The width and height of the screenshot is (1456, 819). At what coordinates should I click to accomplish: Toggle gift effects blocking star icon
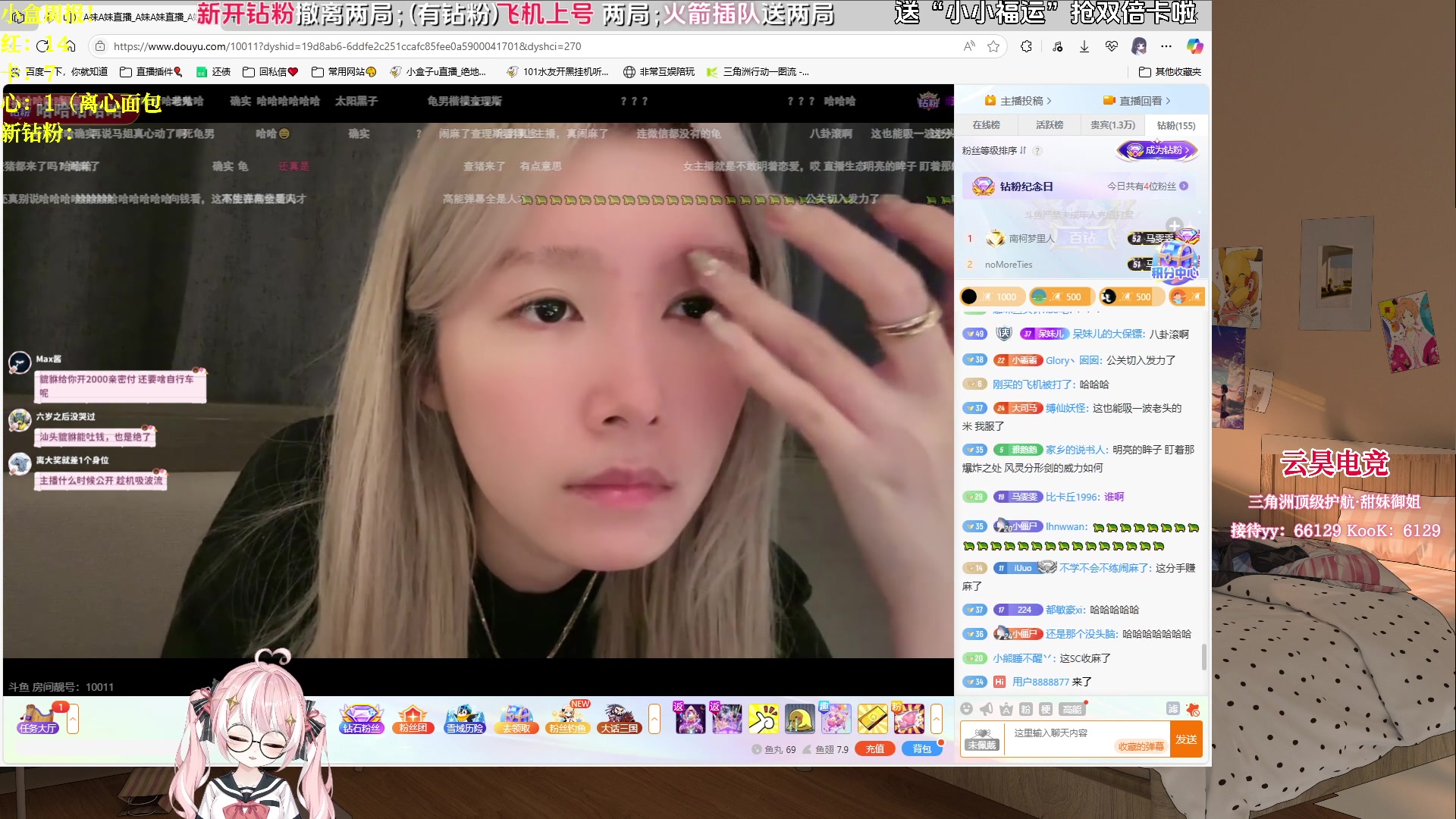pyautogui.click(x=1193, y=710)
